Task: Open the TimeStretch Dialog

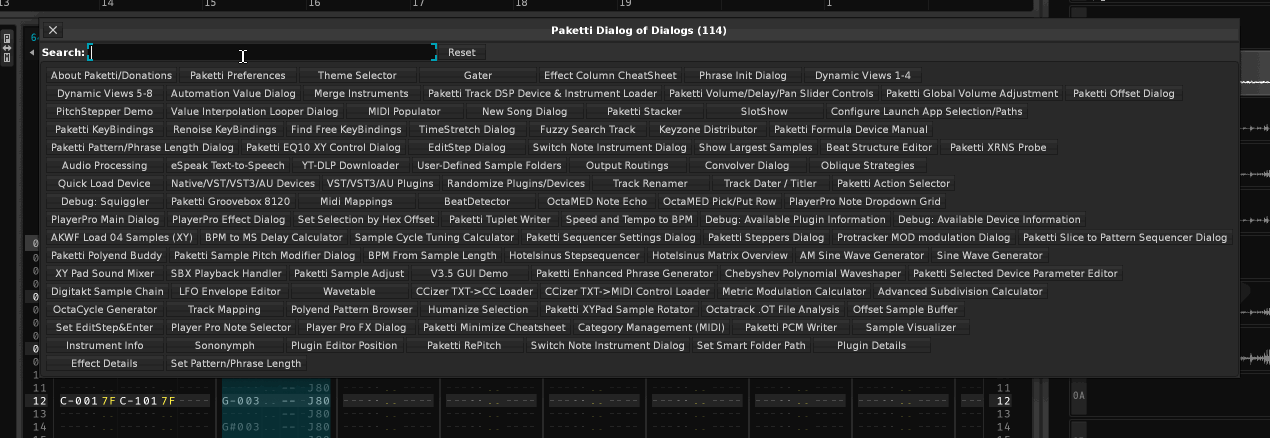Action: coord(467,130)
